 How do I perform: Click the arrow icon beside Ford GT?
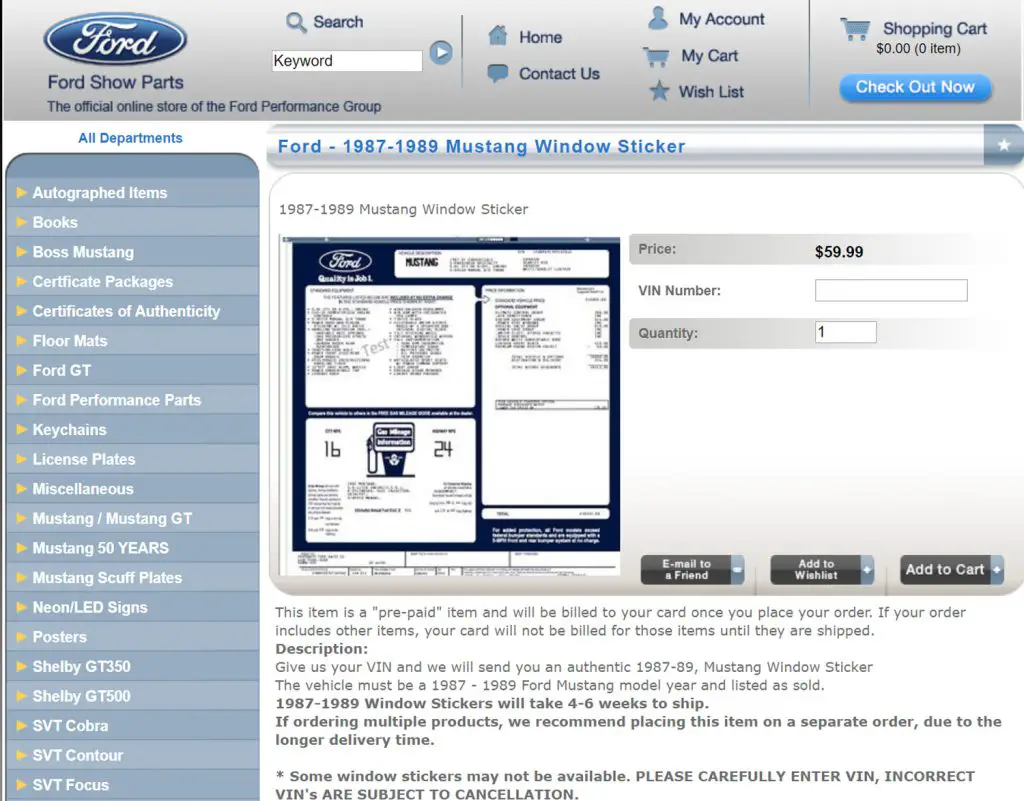click(x=22, y=370)
